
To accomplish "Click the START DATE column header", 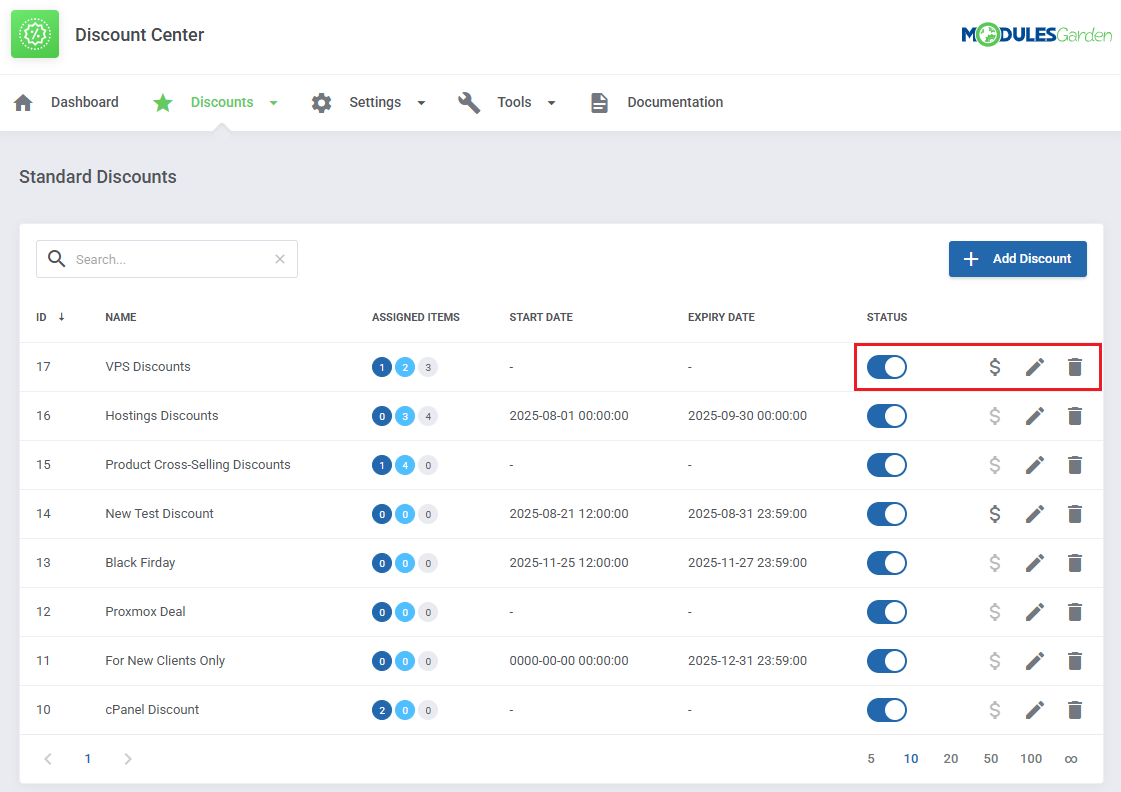I will (541, 317).
